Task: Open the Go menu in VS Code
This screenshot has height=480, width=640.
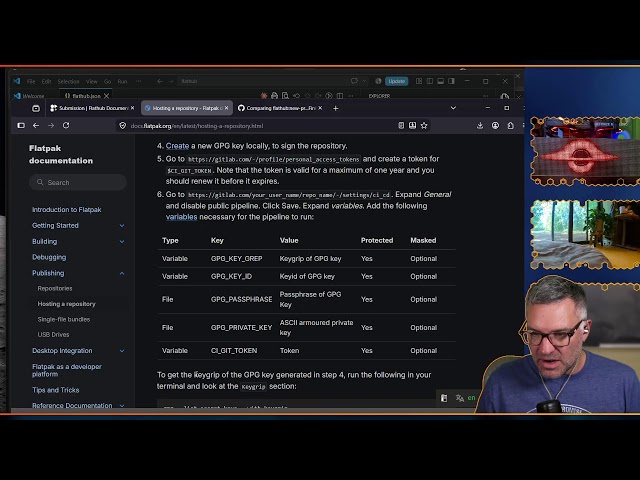Action: click(x=107, y=81)
